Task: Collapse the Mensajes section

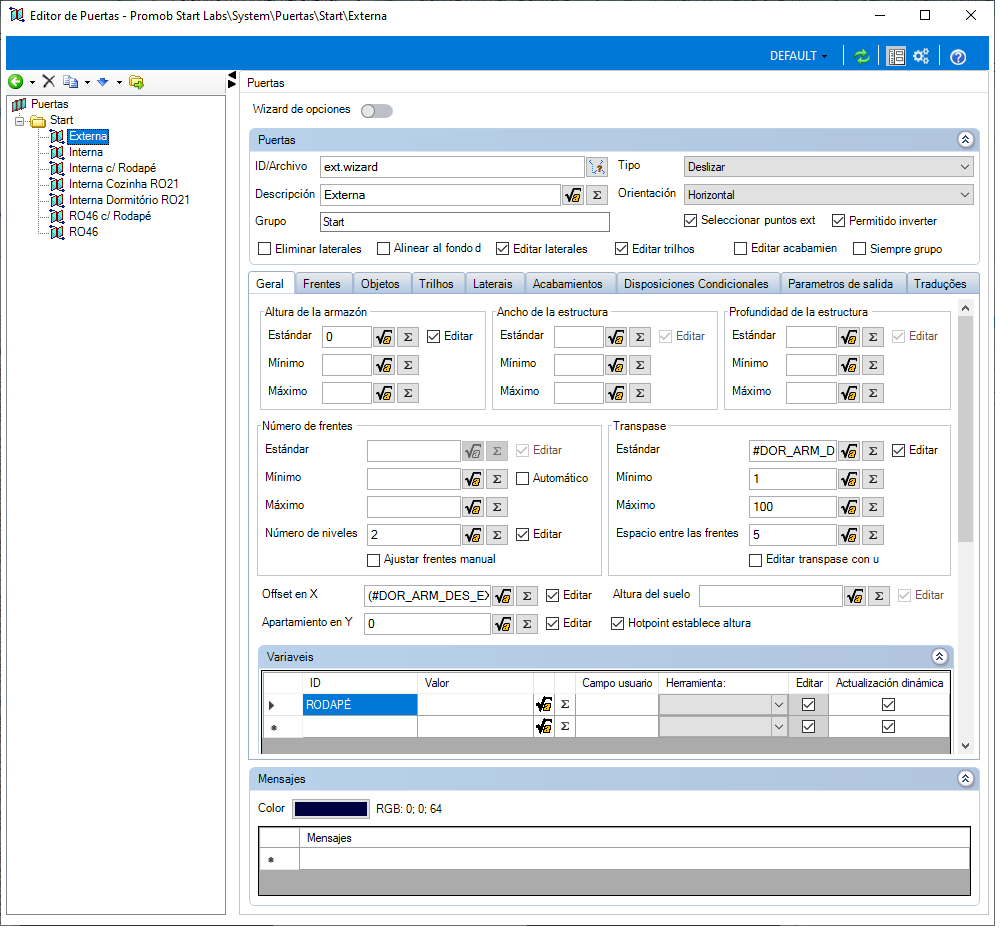Action: point(965,778)
